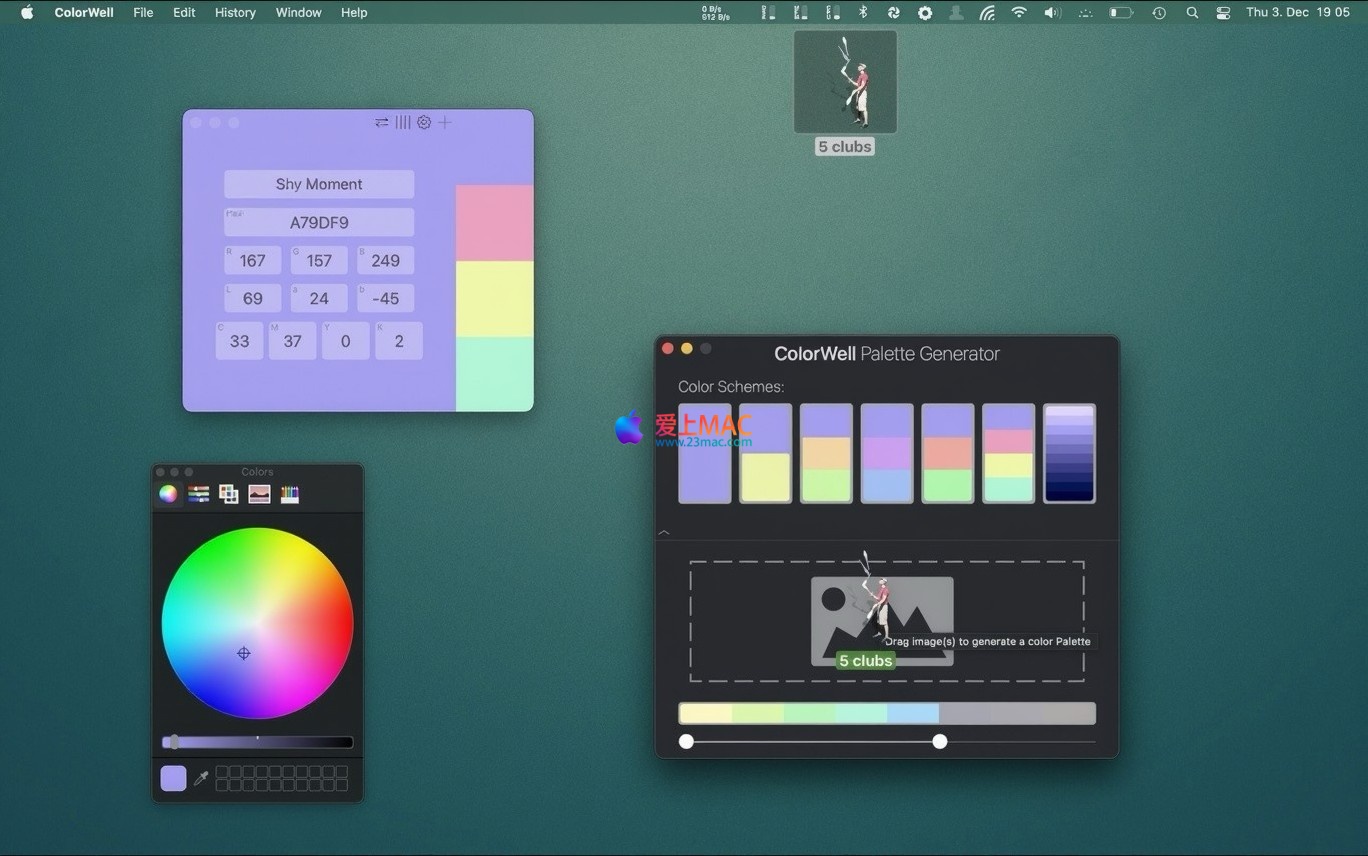The height and width of the screenshot is (856, 1368).
Task: Select the eyedropper color picker tool
Action: click(x=201, y=778)
